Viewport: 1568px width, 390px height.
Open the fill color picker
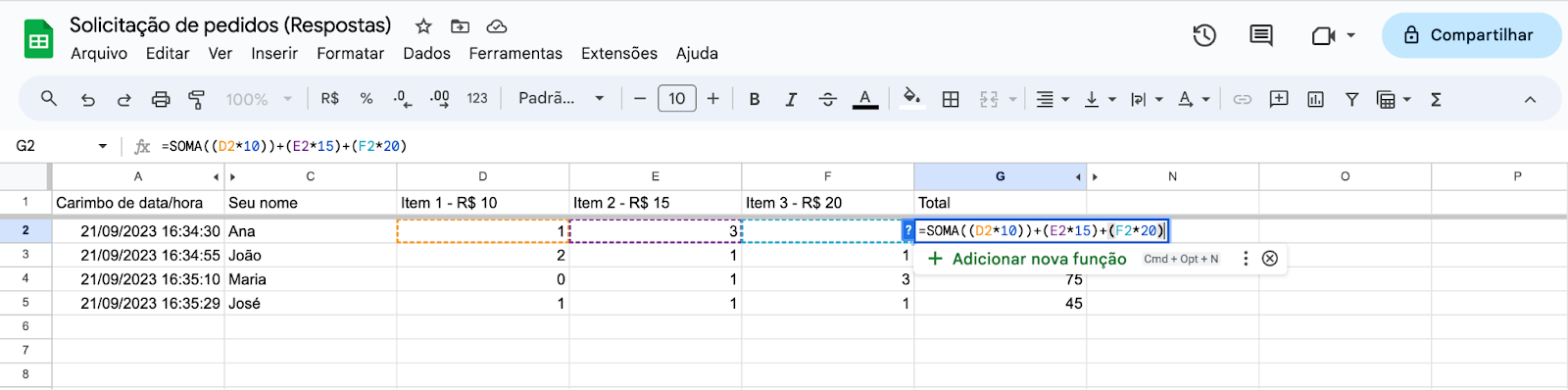pyautogui.click(x=912, y=97)
